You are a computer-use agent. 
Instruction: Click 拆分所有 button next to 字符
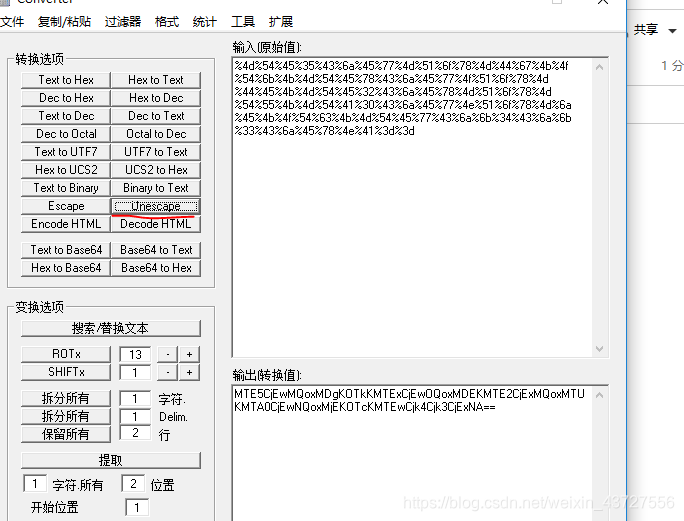pos(66,398)
